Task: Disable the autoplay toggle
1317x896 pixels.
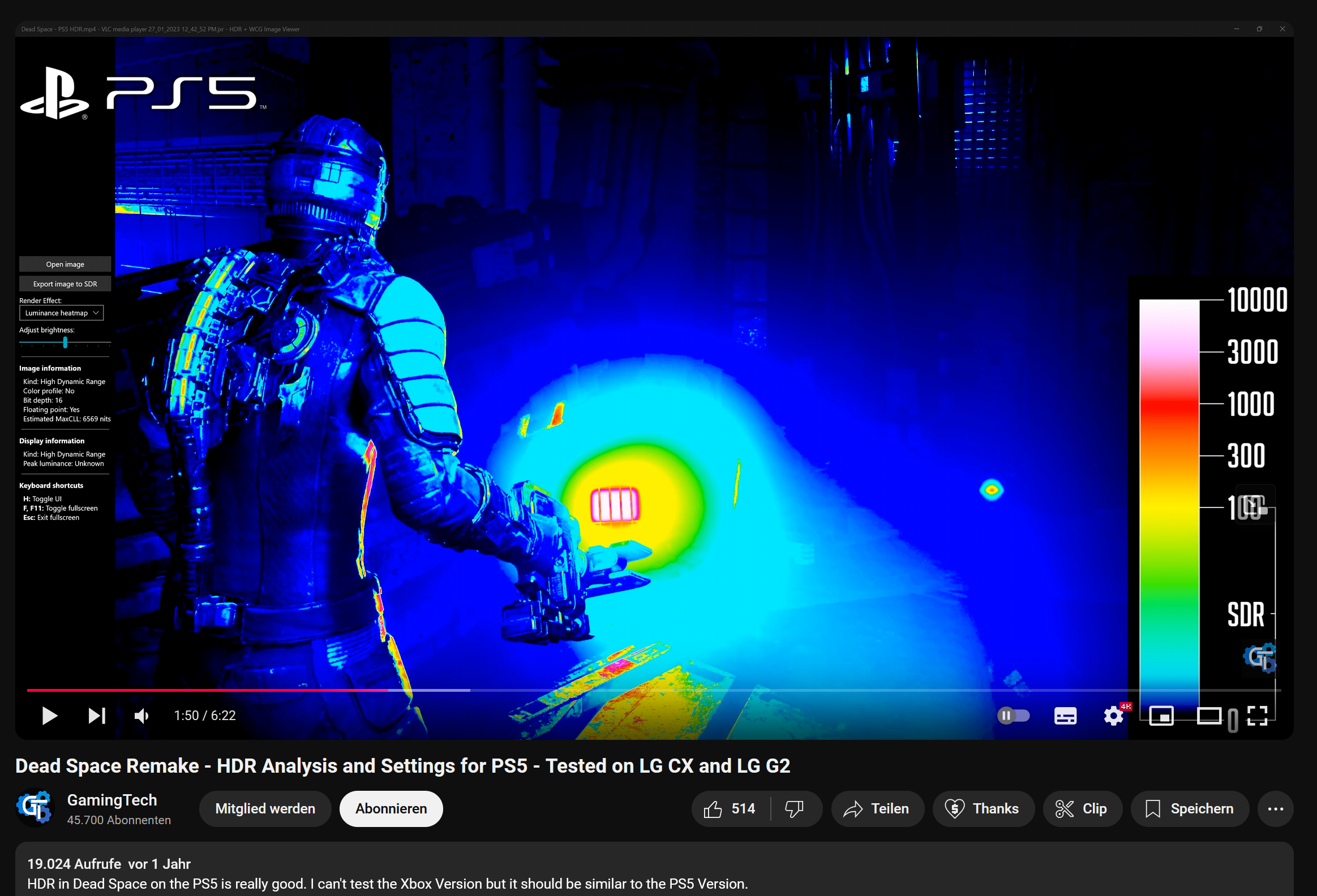Action: pos(1014,716)
